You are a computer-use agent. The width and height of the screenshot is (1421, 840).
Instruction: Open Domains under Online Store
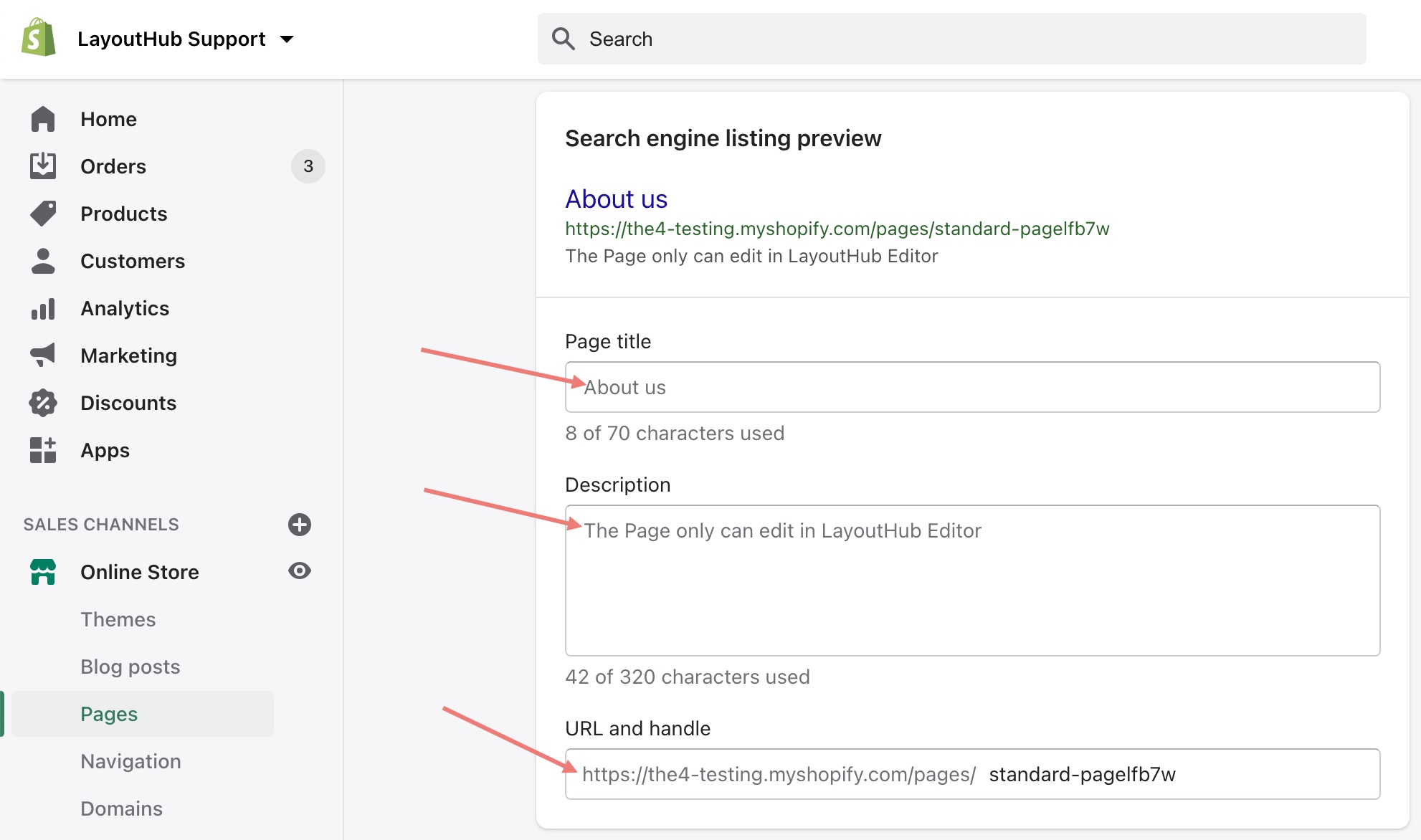click(x=122, y=808)
